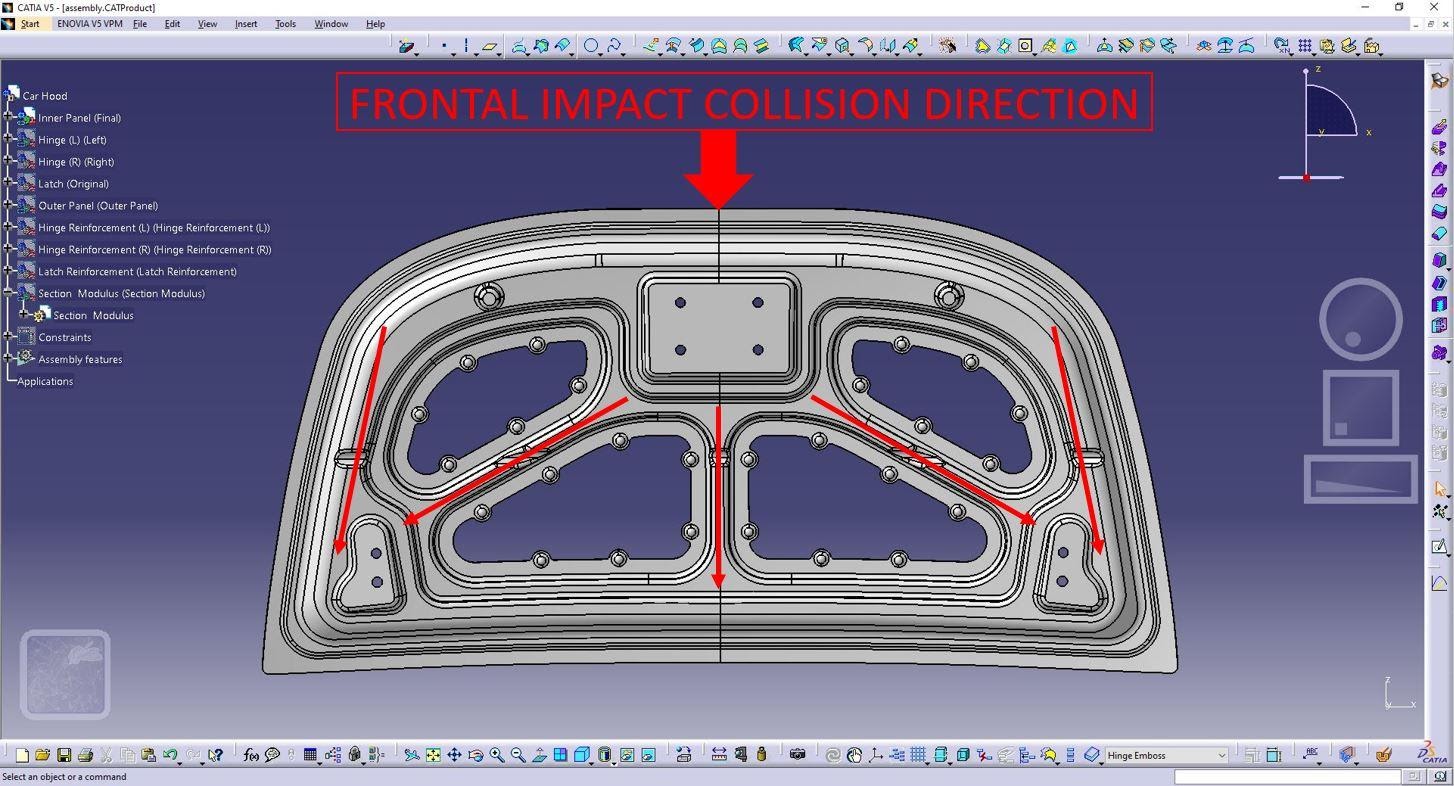The image size is (1454, 786).
Task: Click the Save icon in bottom toolbar
Action: point(64,755)
